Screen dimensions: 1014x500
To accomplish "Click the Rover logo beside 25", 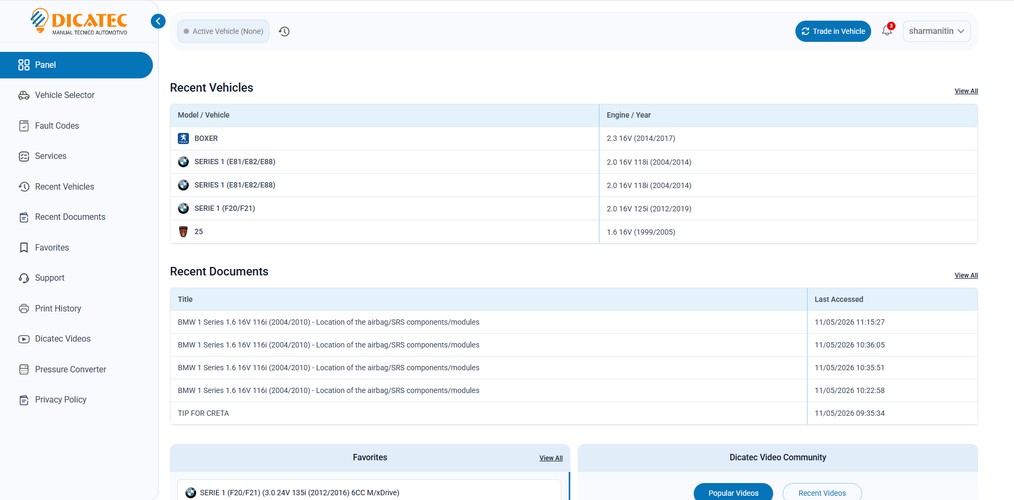I will click(x=184, y=232).
